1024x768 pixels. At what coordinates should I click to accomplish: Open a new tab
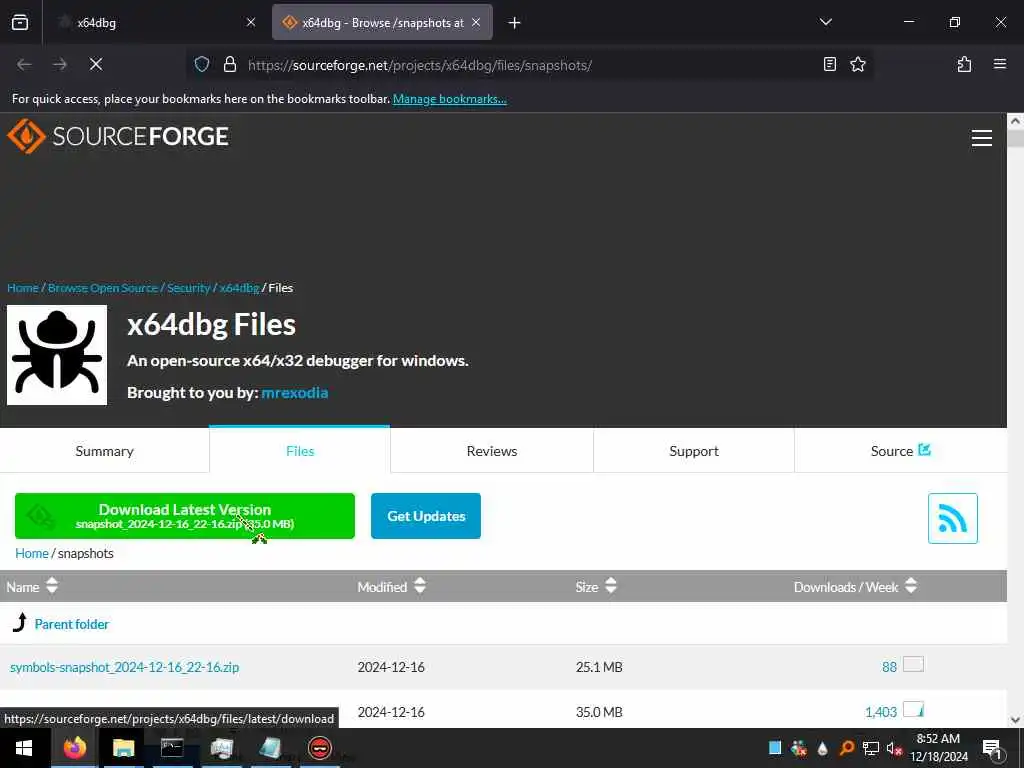tap(514, 23)
